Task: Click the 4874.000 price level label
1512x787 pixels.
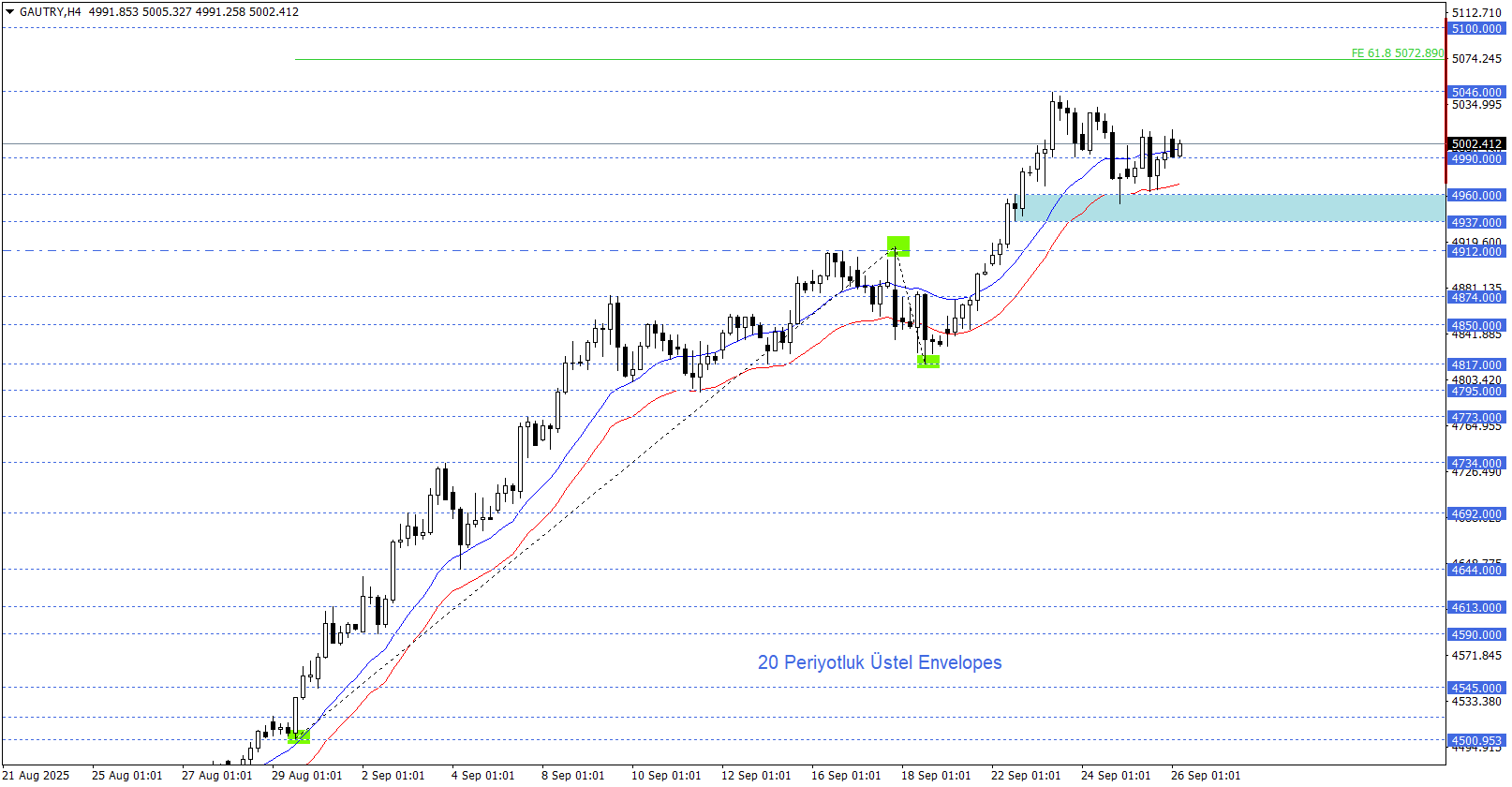Action: coord(1476,298)
